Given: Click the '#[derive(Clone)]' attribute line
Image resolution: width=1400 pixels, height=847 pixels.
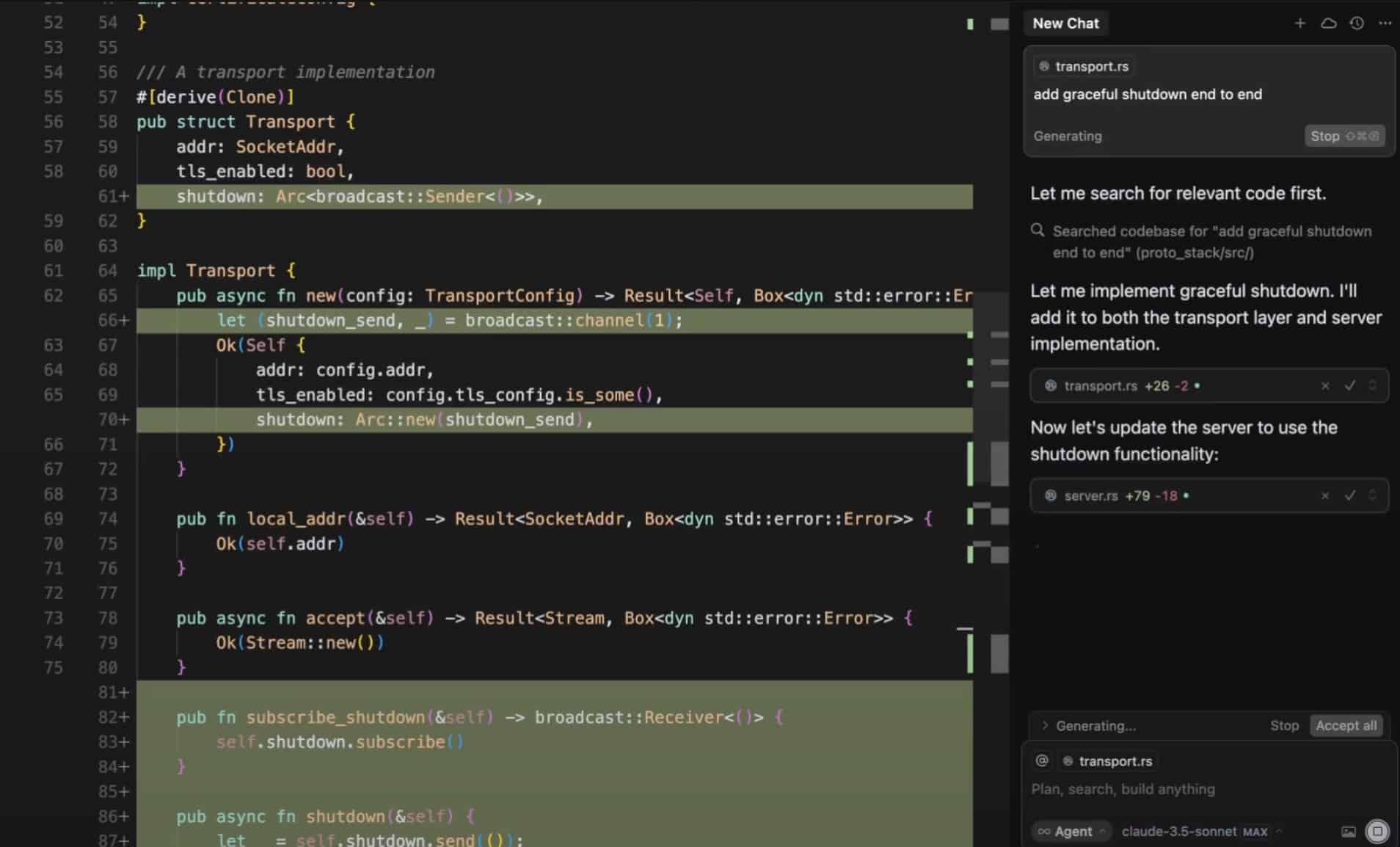Looking at the screenshot, I should 215,97.
